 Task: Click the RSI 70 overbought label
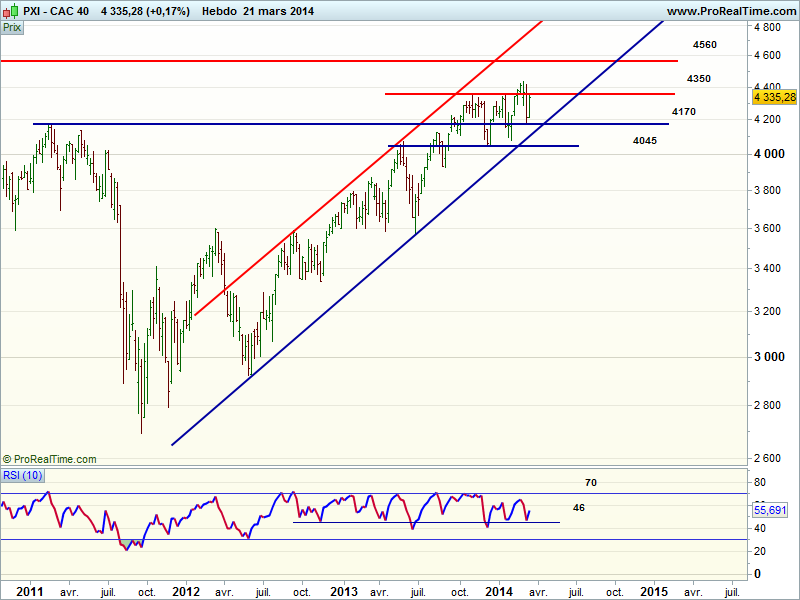[x=591, y=483]
